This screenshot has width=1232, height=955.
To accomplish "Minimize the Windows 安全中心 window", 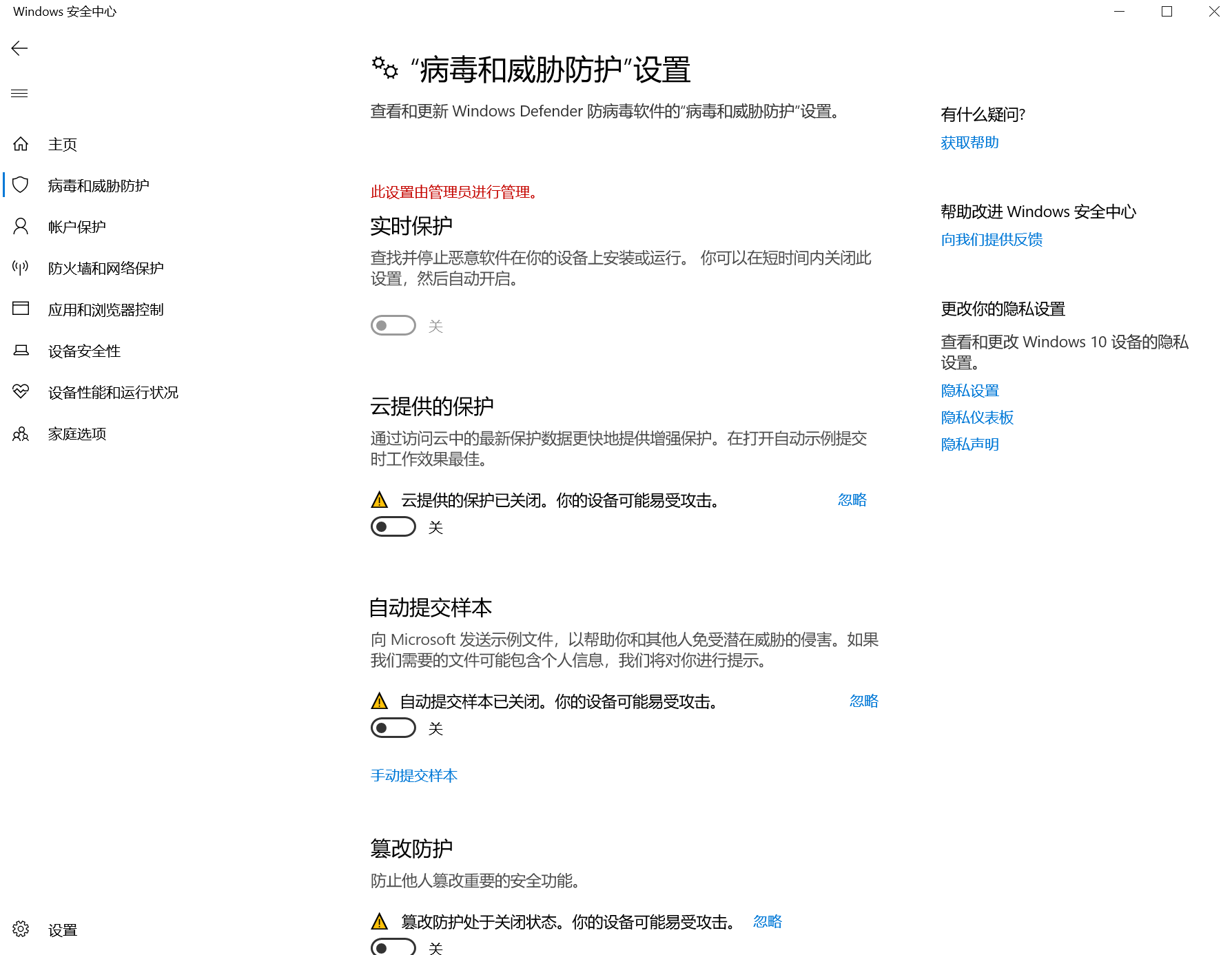I will tap(1119, 12).
